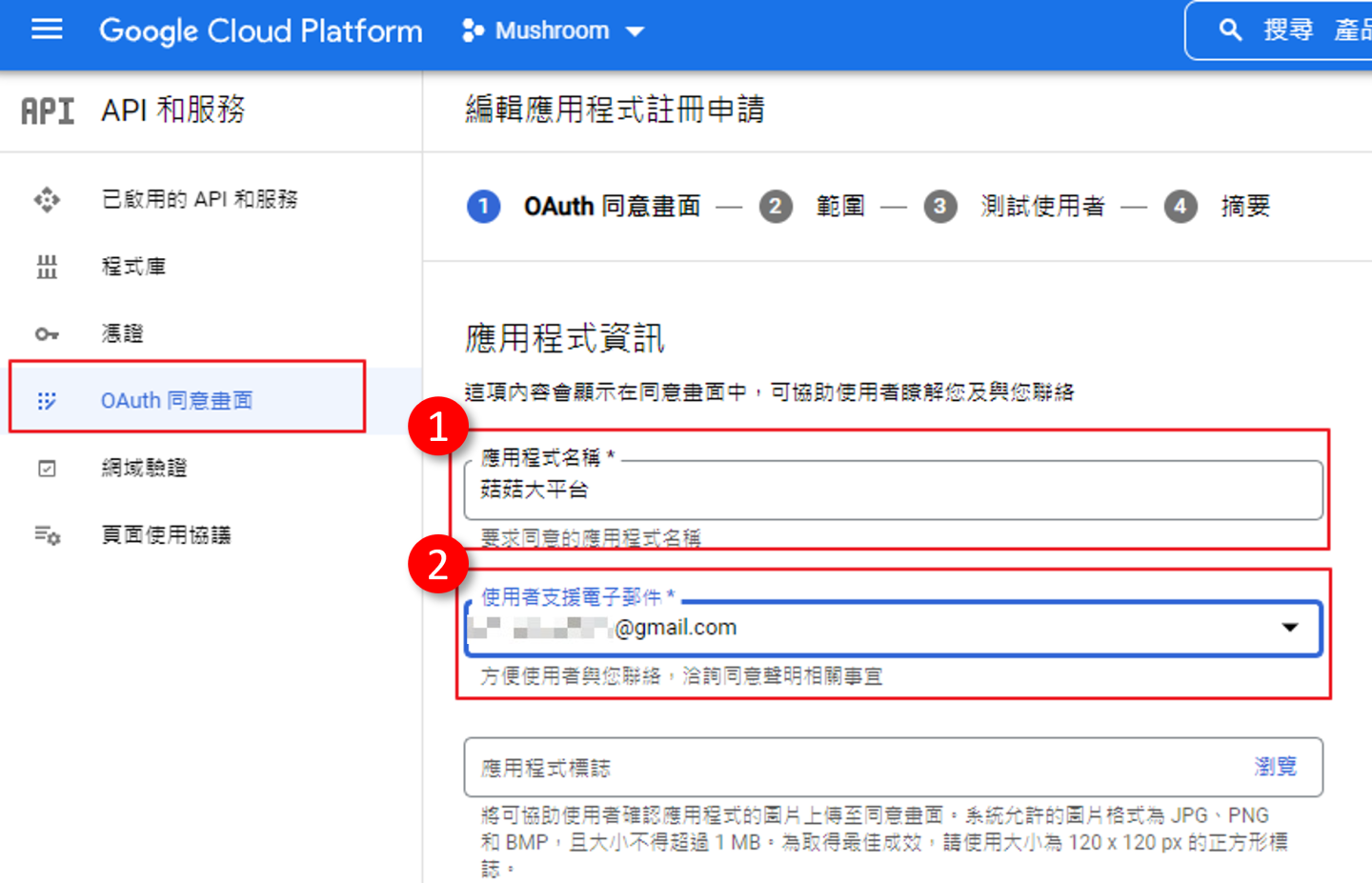Jump to step 4 摘要

[x=1219, y=207]
